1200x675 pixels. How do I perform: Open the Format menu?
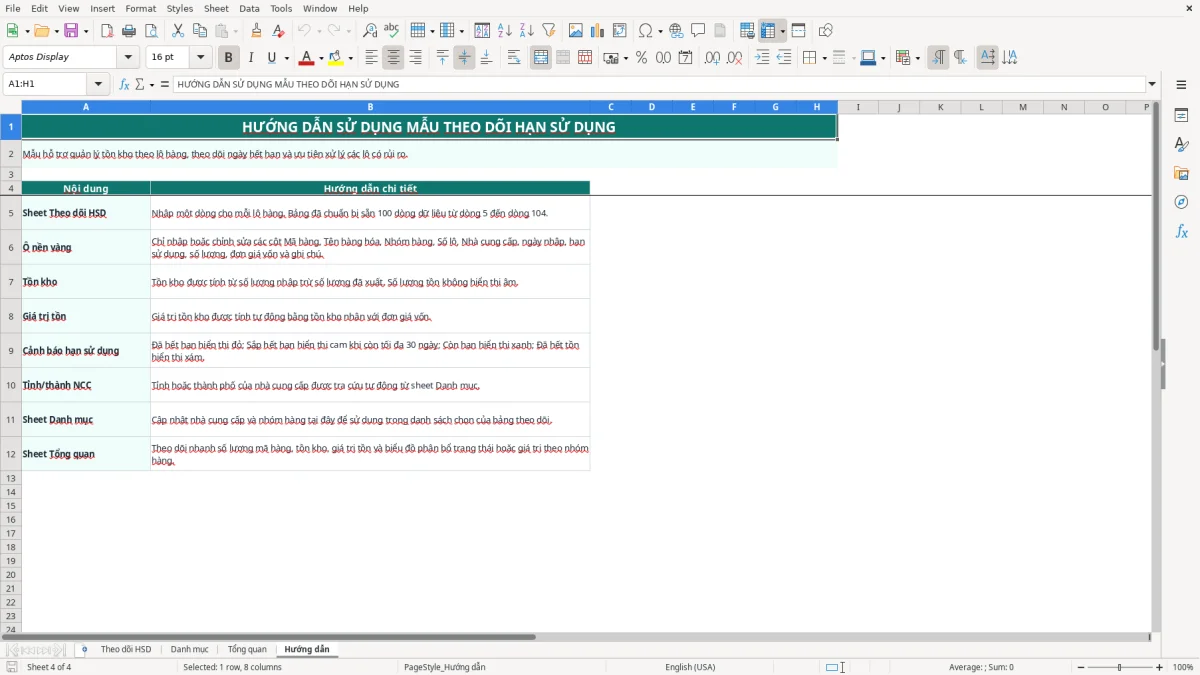(x=141, y=9)
